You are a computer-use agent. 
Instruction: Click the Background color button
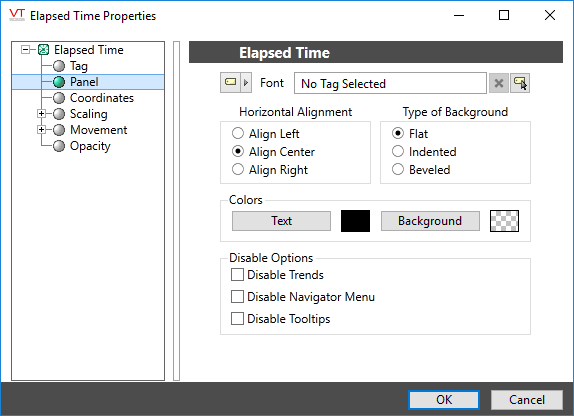click(430, 221)
